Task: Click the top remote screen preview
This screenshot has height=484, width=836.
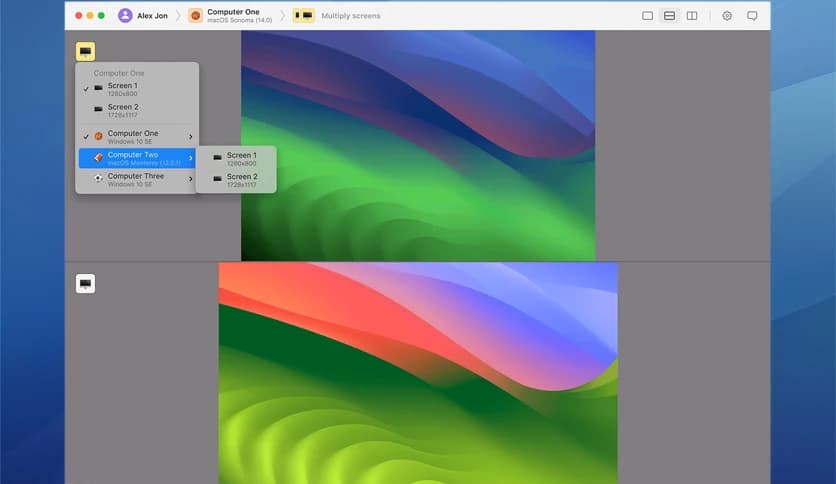Action: click(x=418, y=146)
